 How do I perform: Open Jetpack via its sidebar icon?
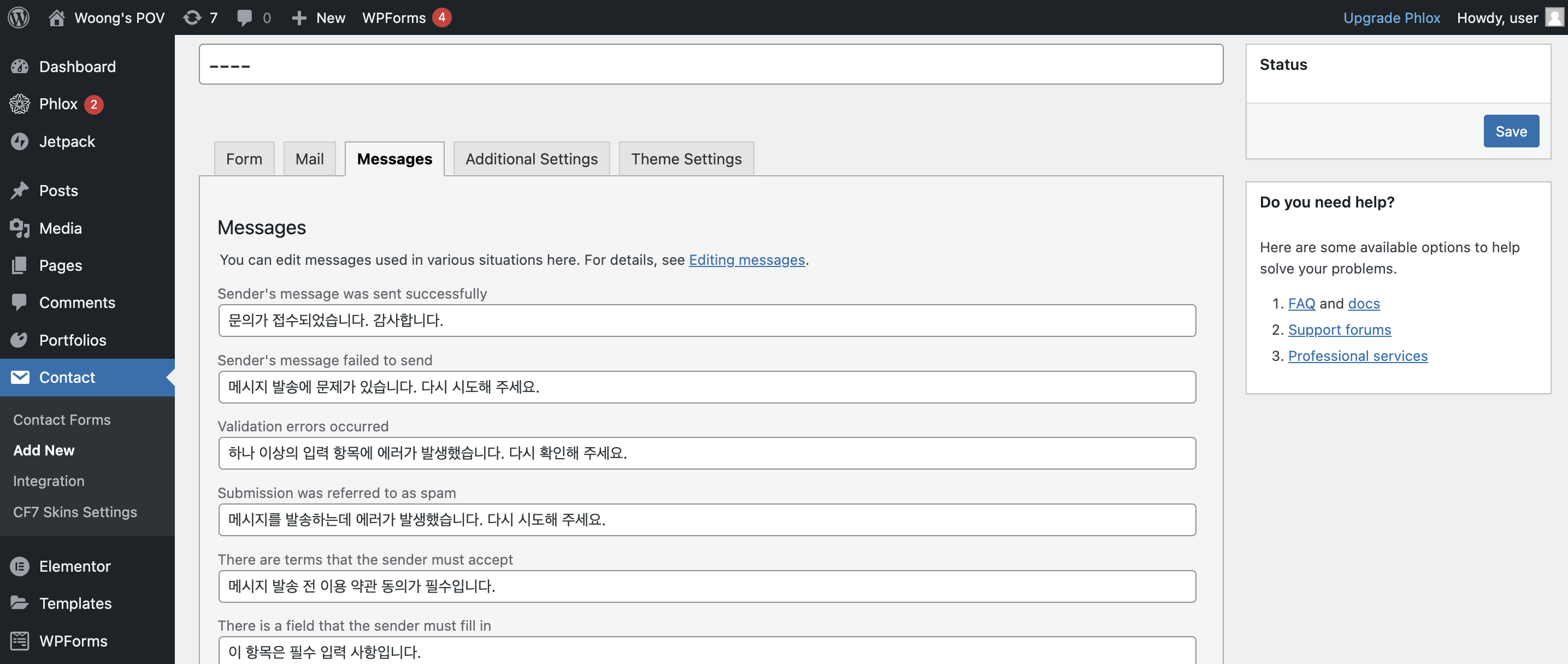(x=20, y=141)
